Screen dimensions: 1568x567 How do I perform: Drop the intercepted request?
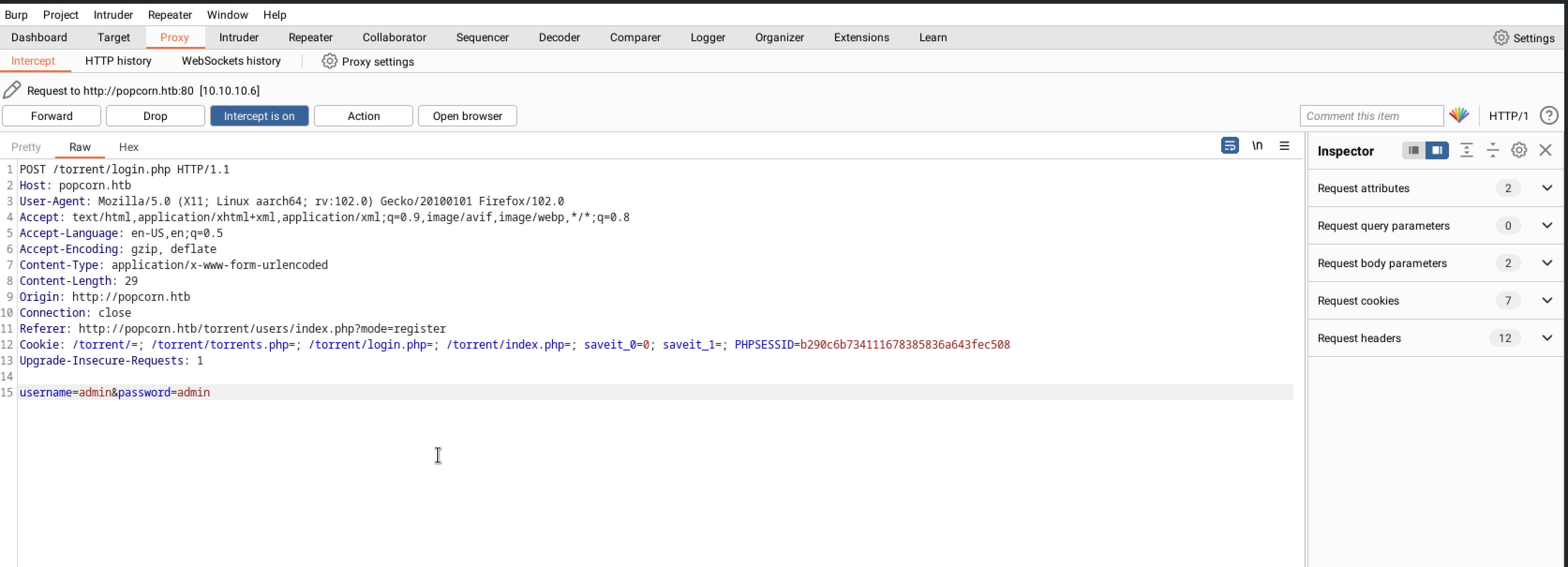155,116
